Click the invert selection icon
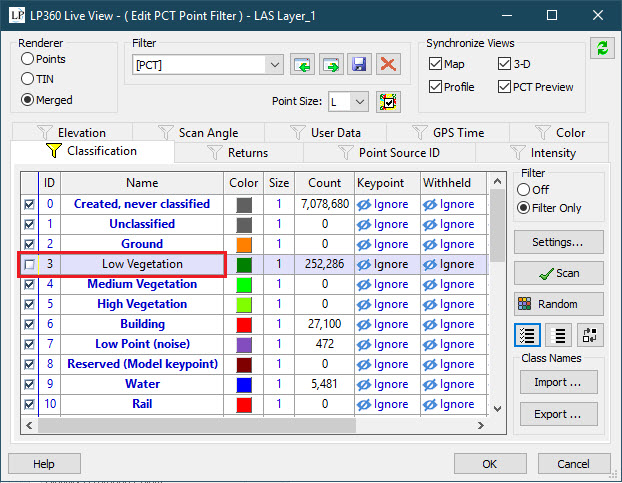The height and width of the screenshot is (483, 622). click(590, 335)
